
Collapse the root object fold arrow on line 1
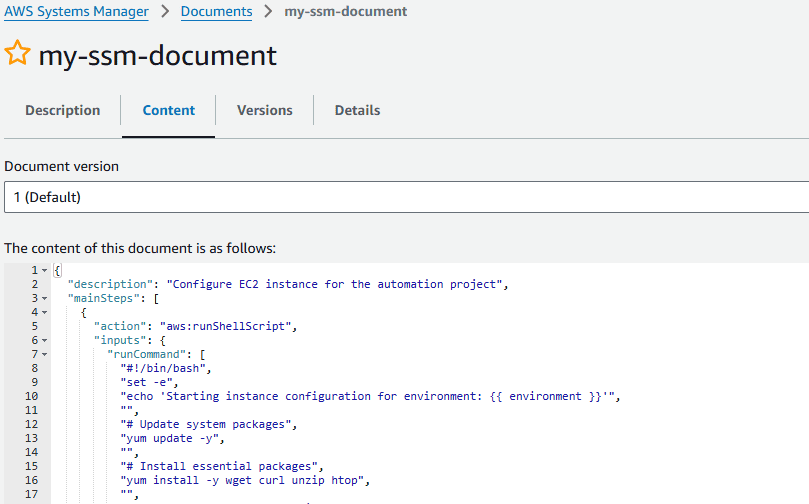pyautogui.click(x=44, y=271)
